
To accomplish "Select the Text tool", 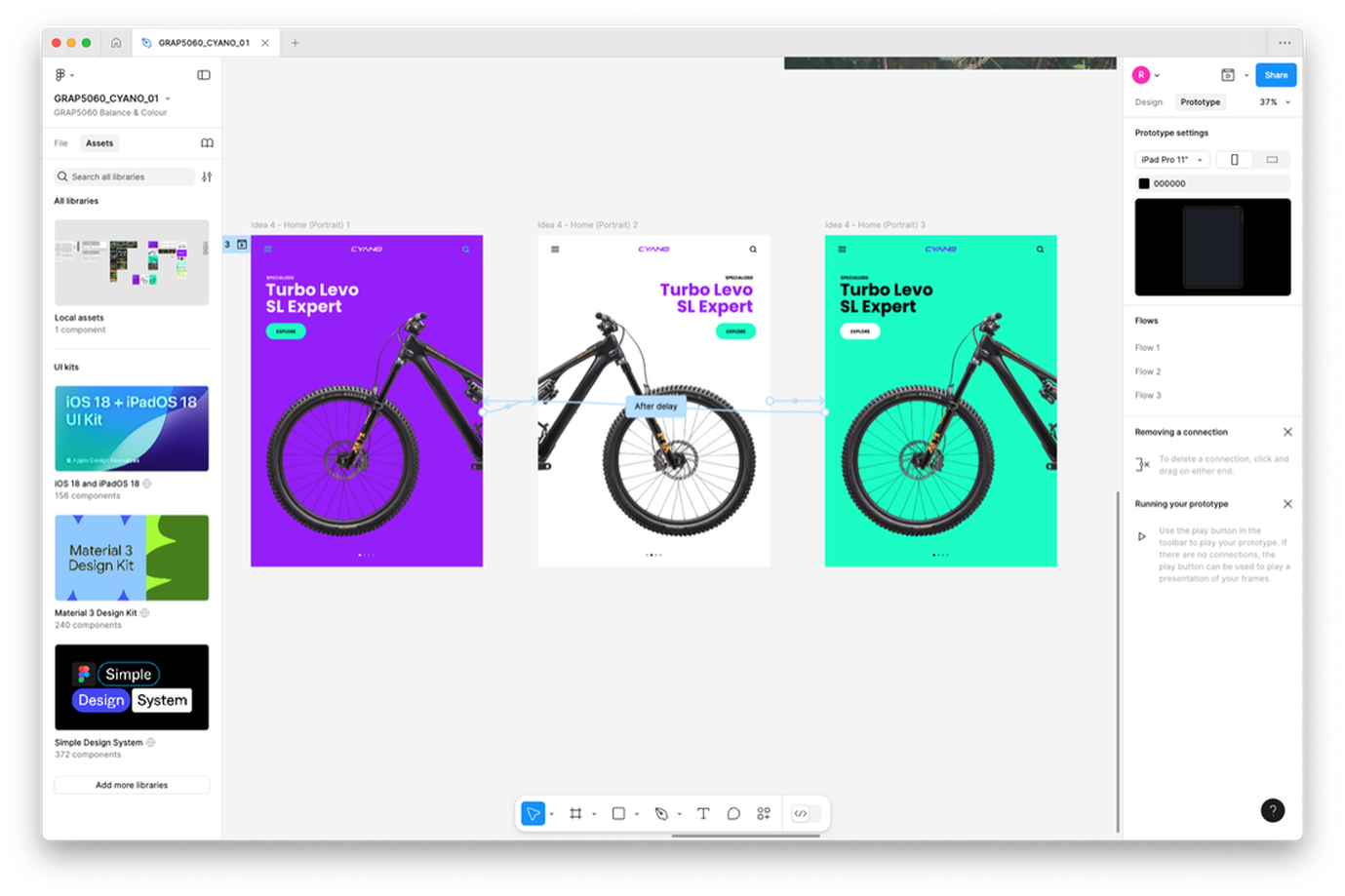I will coord(703,814).
